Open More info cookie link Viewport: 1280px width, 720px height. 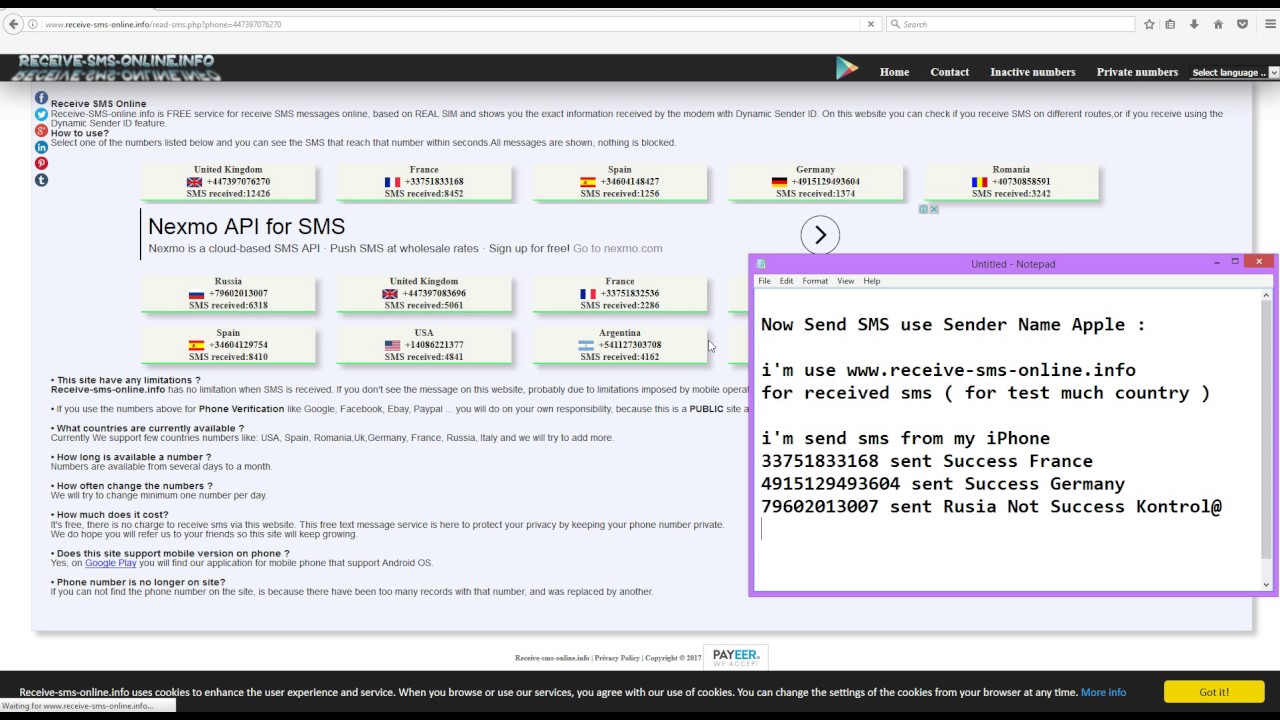[1103, 692]
